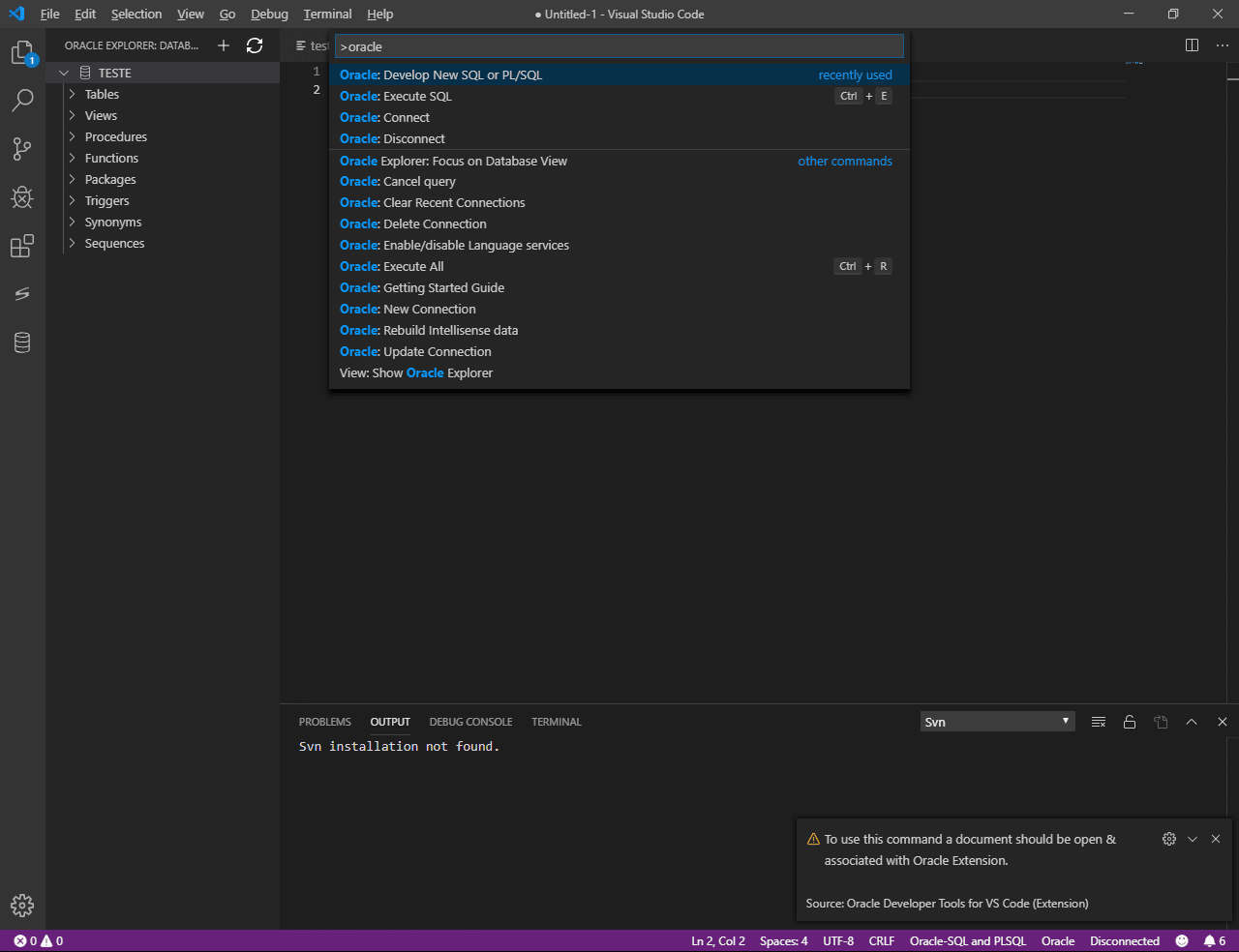
Task: Click the Run and Debug bug icon
Action: click(22, 197)
